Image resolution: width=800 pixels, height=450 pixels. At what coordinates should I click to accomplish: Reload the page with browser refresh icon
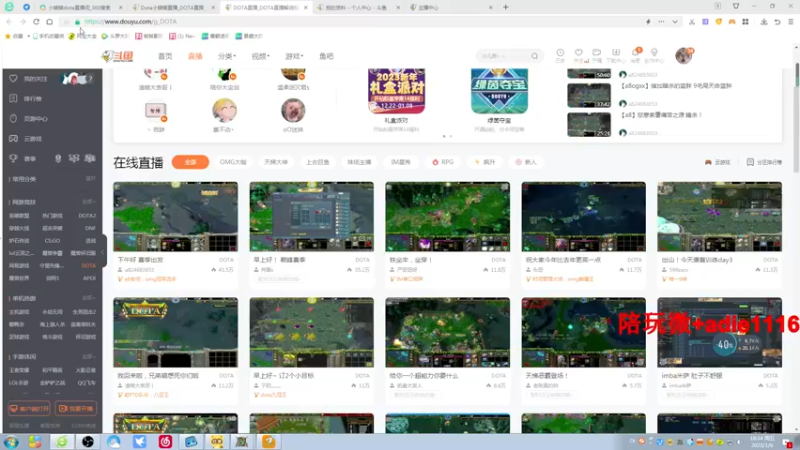pos(36,21)
